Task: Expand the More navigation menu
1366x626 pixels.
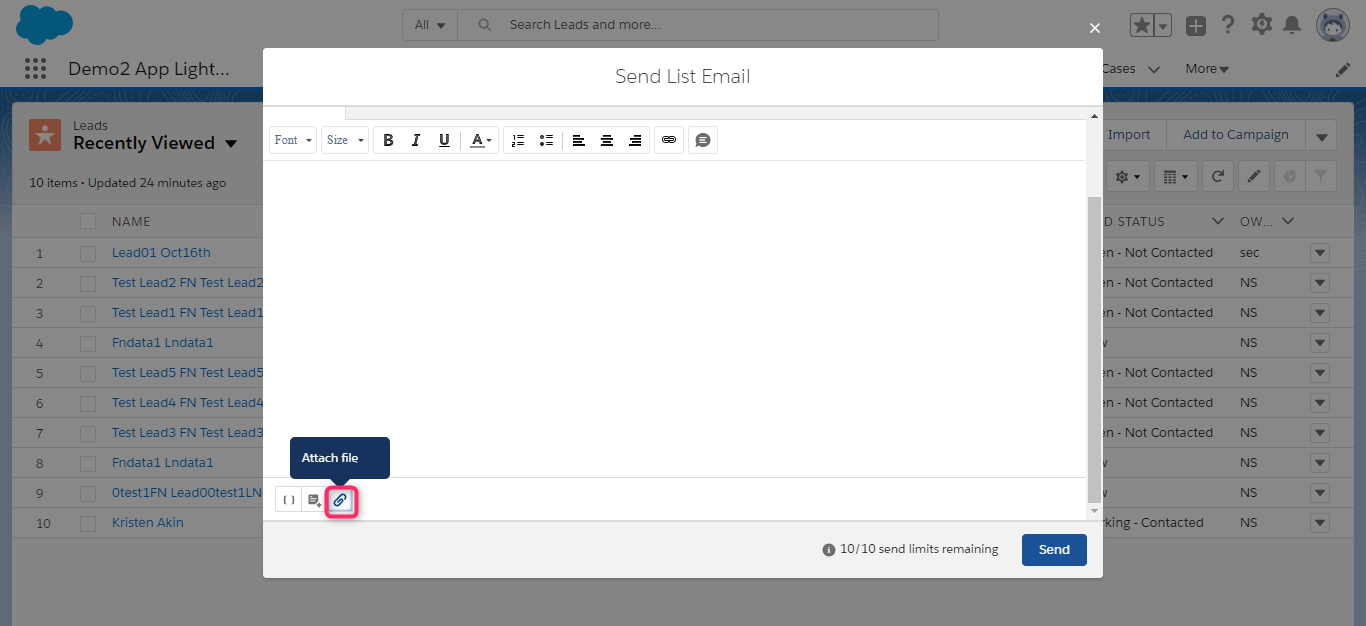Action: 1207,69
